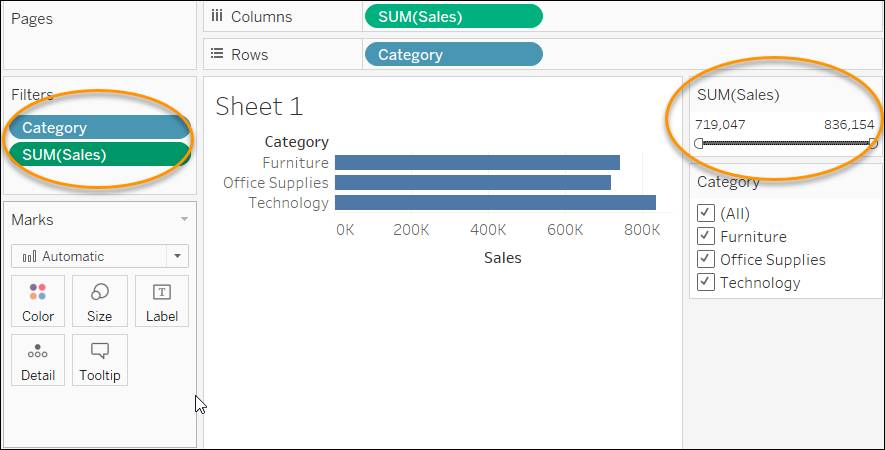Click the 836,154 maximum value field
The height and width of the screenshot is (450, 885).
(x=849, y=125)
